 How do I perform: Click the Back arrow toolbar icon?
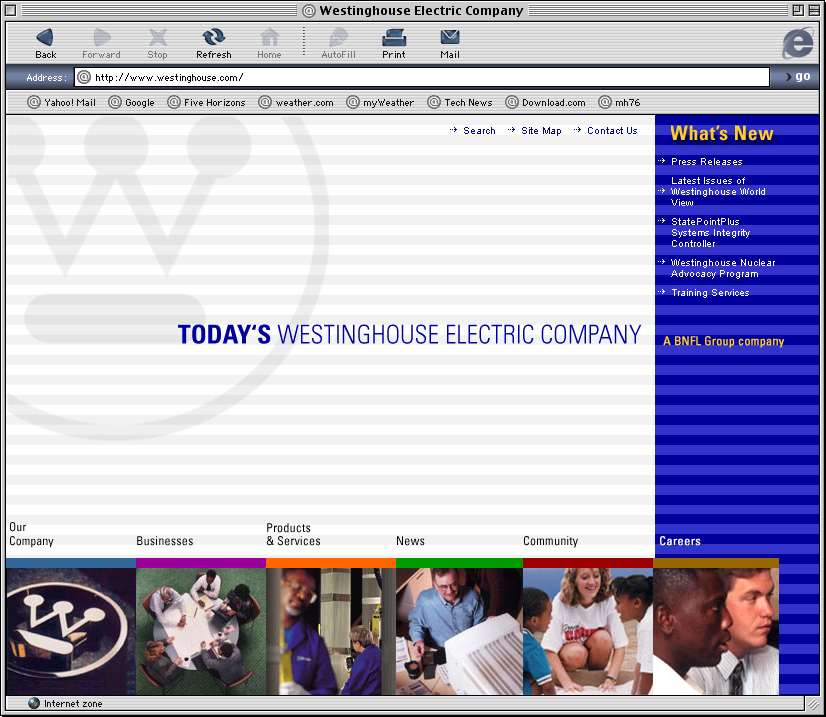click(45, 38)
